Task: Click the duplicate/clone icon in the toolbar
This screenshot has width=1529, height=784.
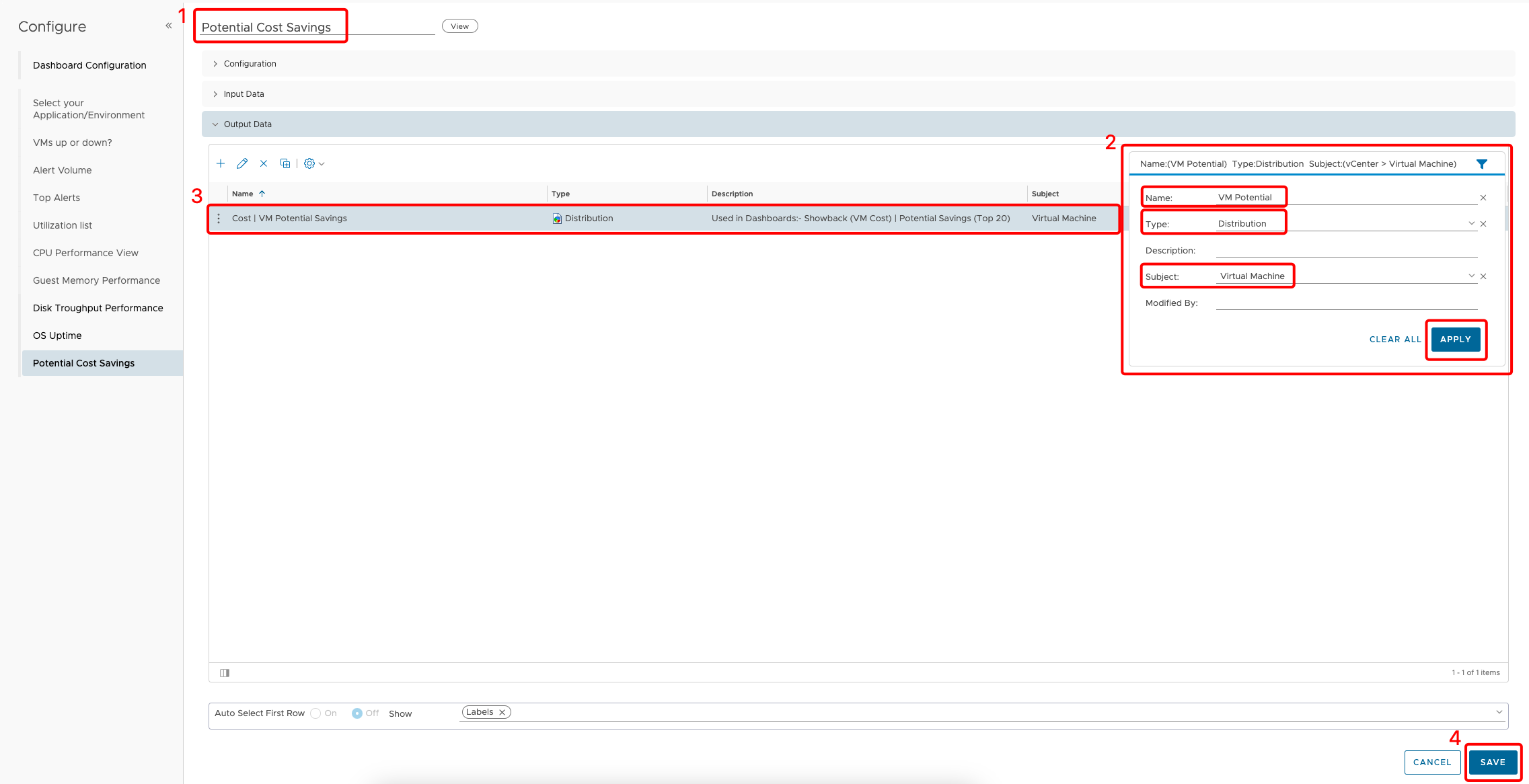Action: [285, 163]
